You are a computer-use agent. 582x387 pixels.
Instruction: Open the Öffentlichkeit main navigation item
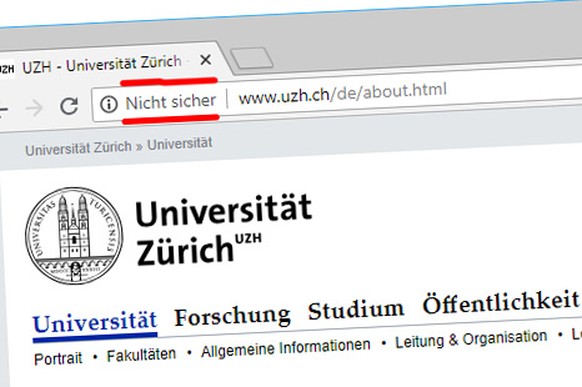click(501, 302)
